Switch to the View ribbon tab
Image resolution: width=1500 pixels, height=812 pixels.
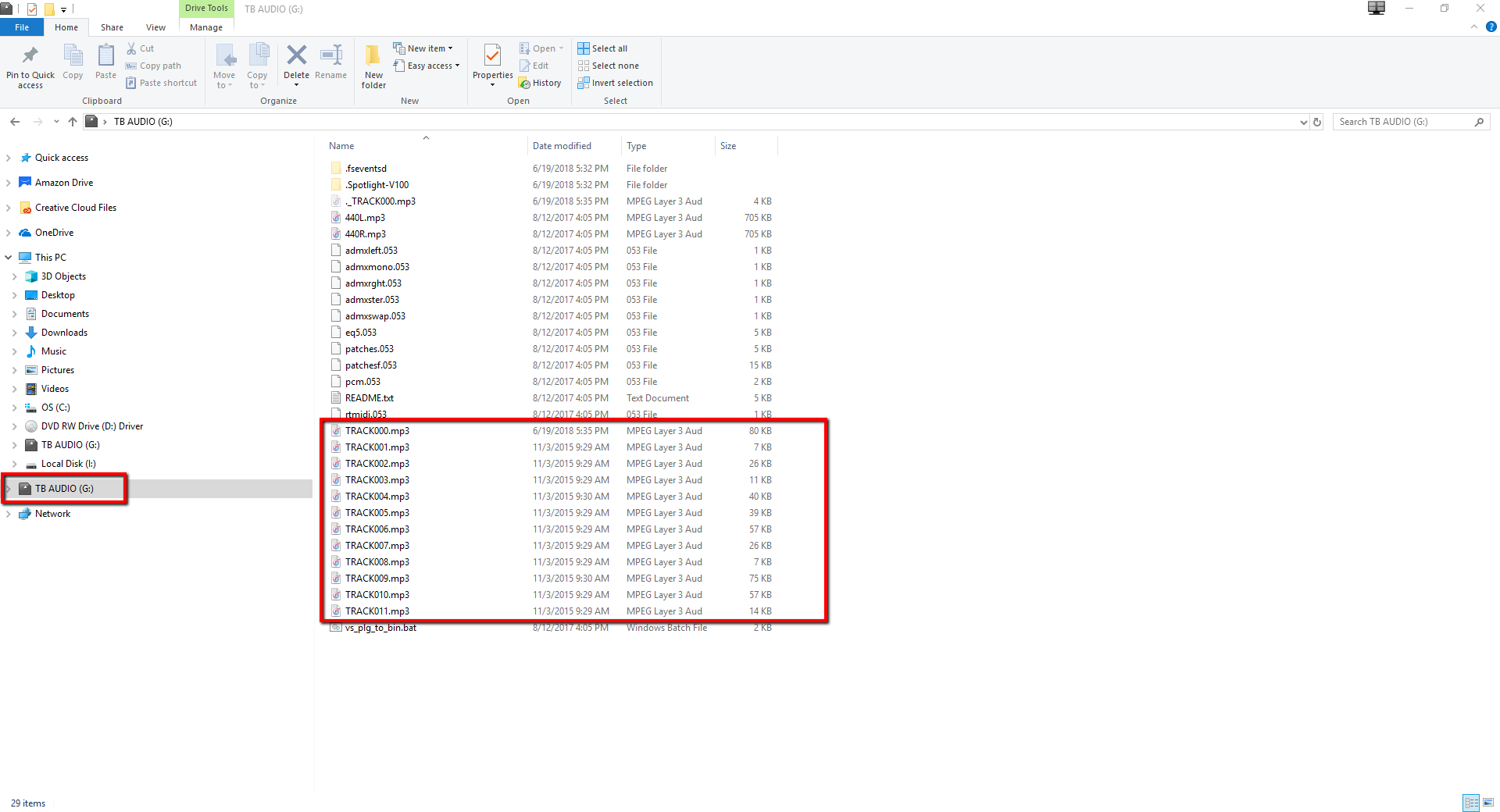[155, 27]
